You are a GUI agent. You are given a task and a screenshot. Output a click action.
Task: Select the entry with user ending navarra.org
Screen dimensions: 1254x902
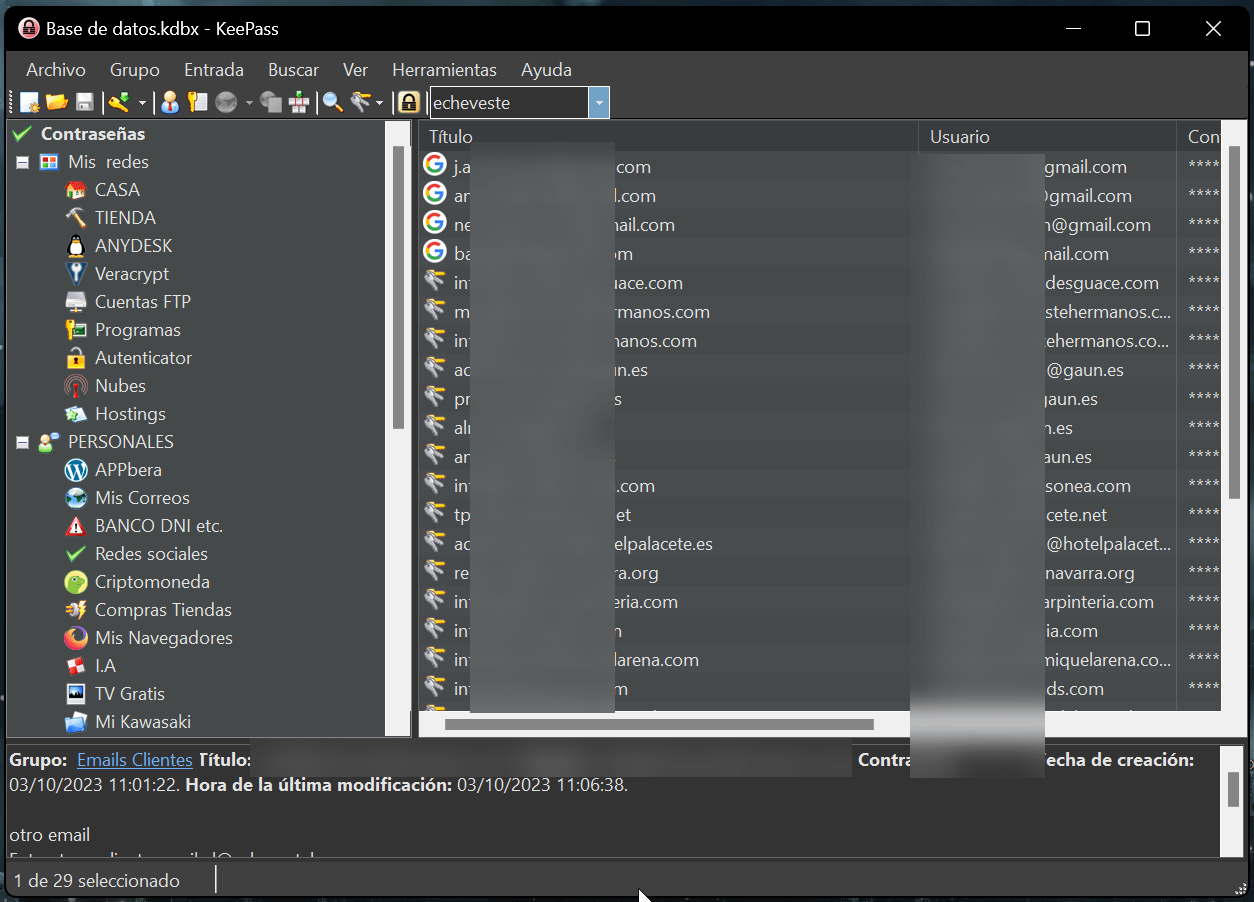[x=819, y=573]
